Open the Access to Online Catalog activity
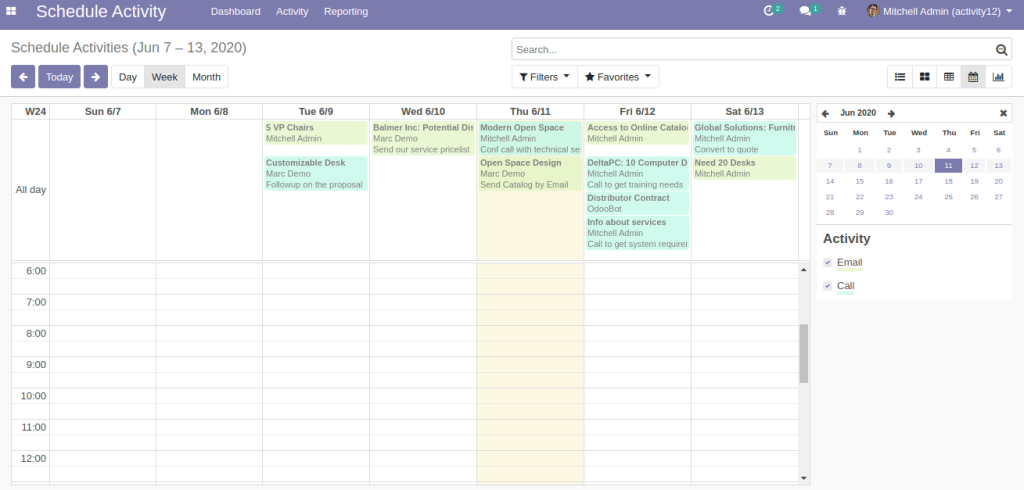Viewport: 1024px width, 490px height. 637,133
